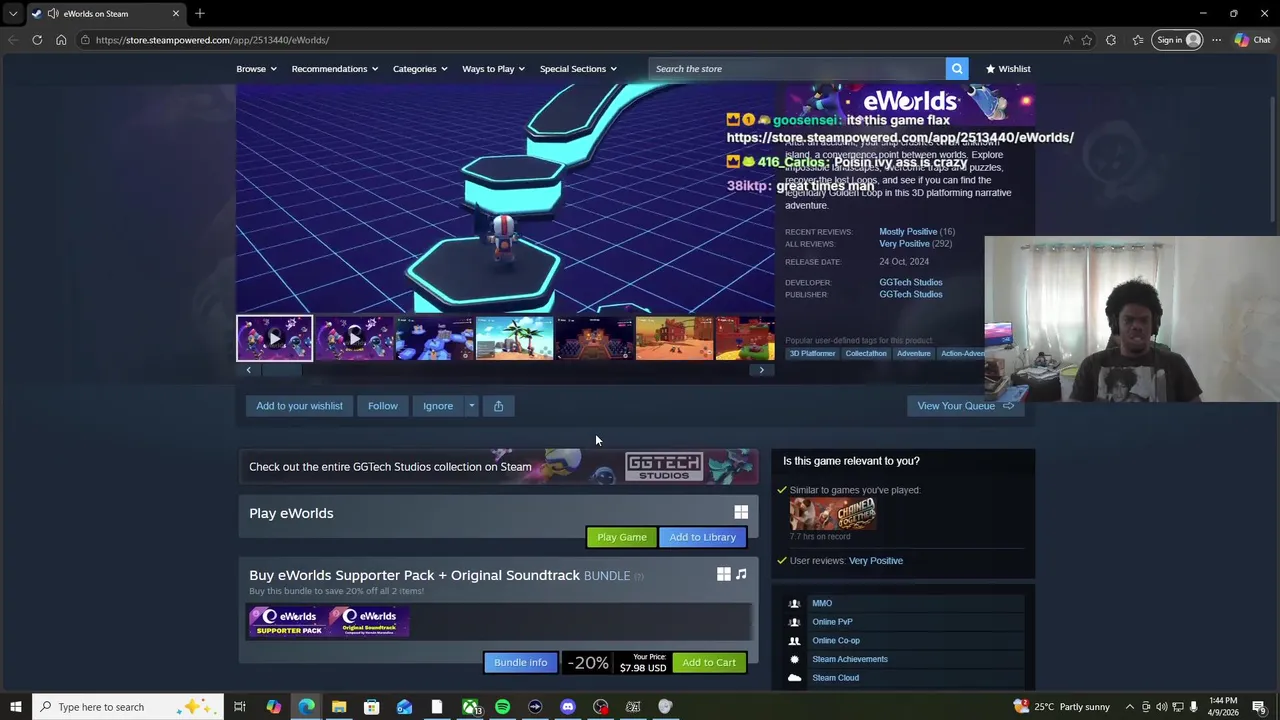Open the Wishlist star link

pos(1008,69)
